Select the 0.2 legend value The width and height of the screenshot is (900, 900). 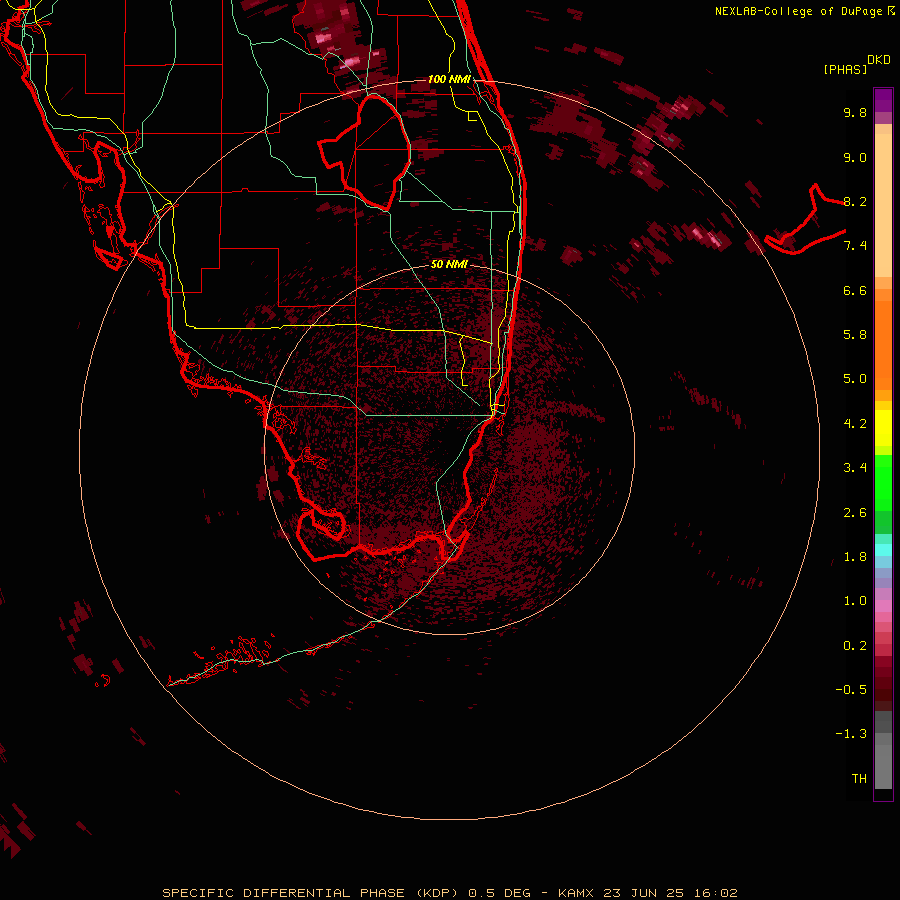point(855,646)
